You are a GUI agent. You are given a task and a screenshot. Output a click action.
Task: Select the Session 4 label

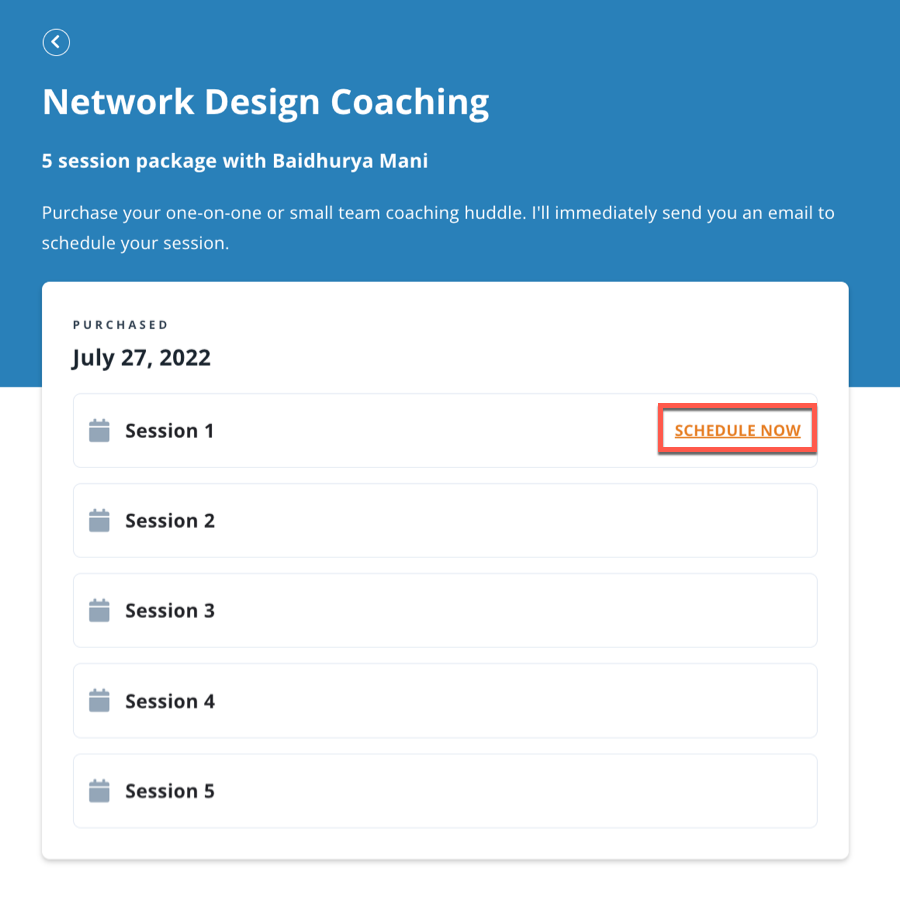point(169,701)
